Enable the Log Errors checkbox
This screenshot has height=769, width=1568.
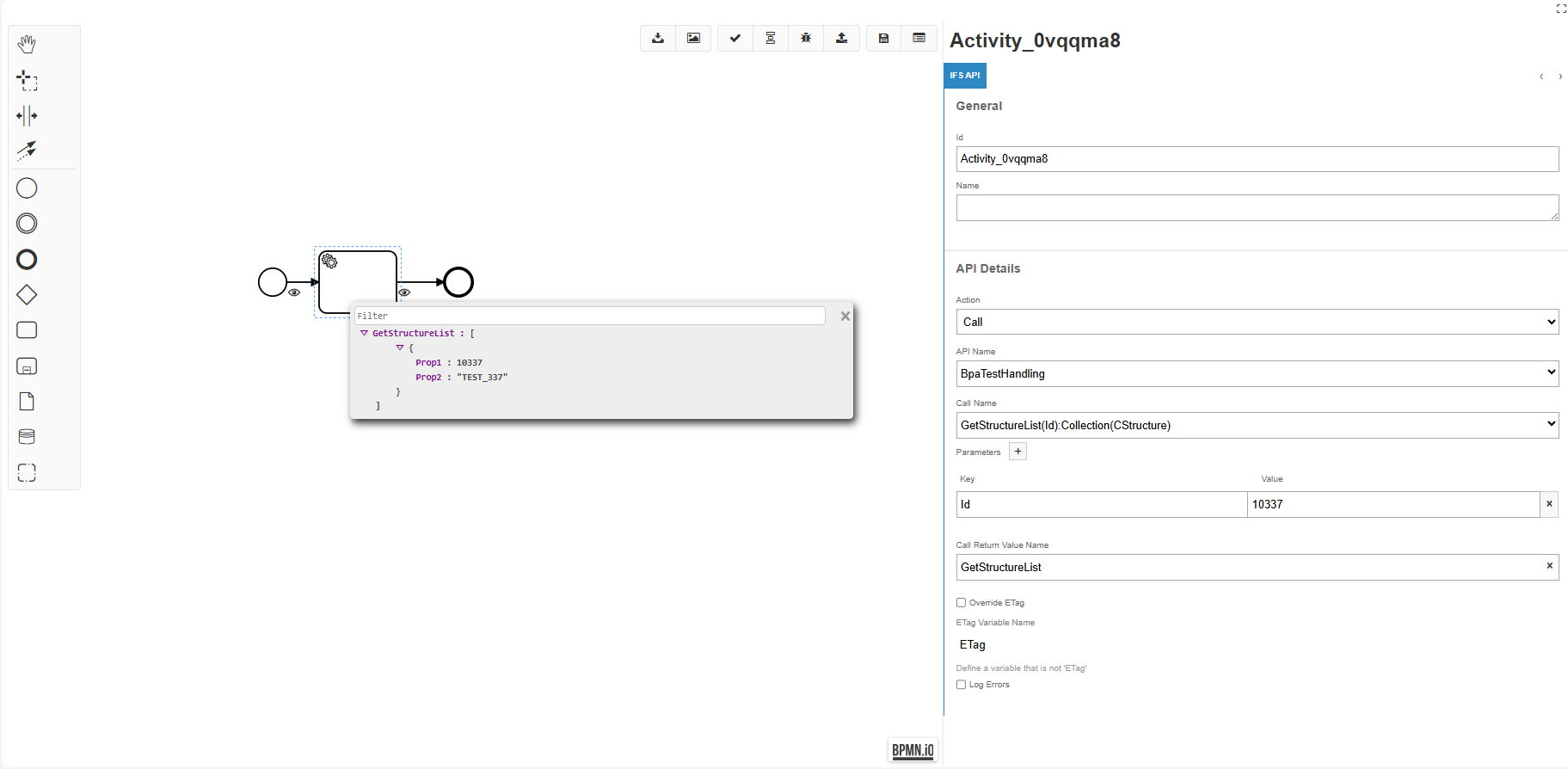[961, 685]
